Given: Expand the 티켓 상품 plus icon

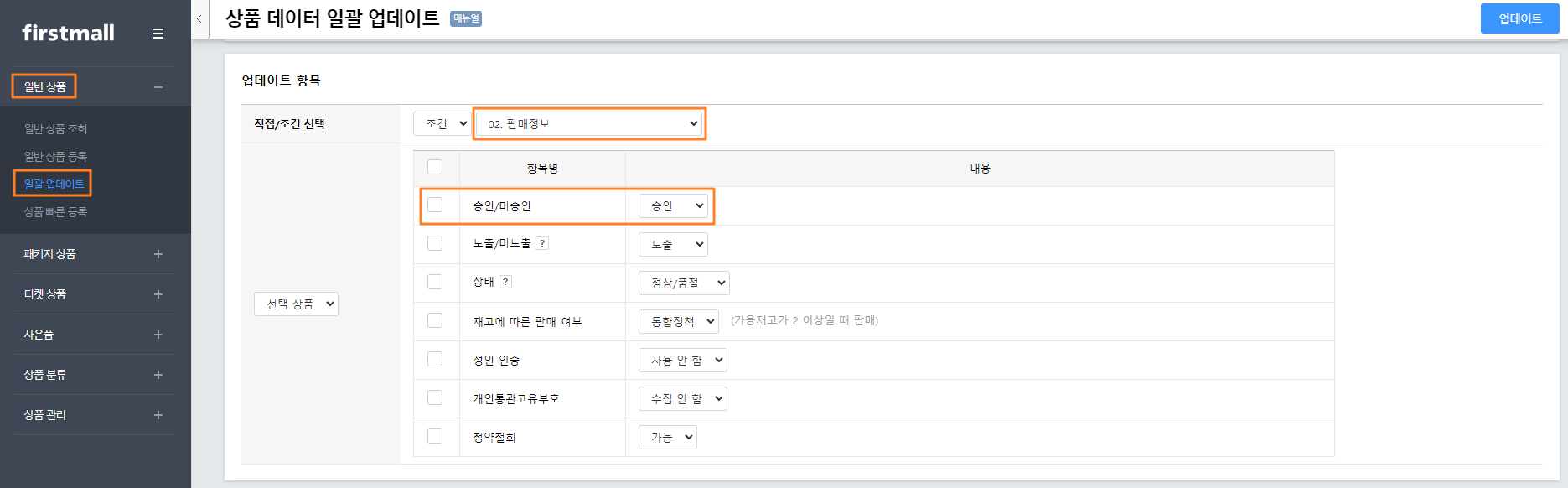Looking at the screenshot, I should [x=158, y=294].
